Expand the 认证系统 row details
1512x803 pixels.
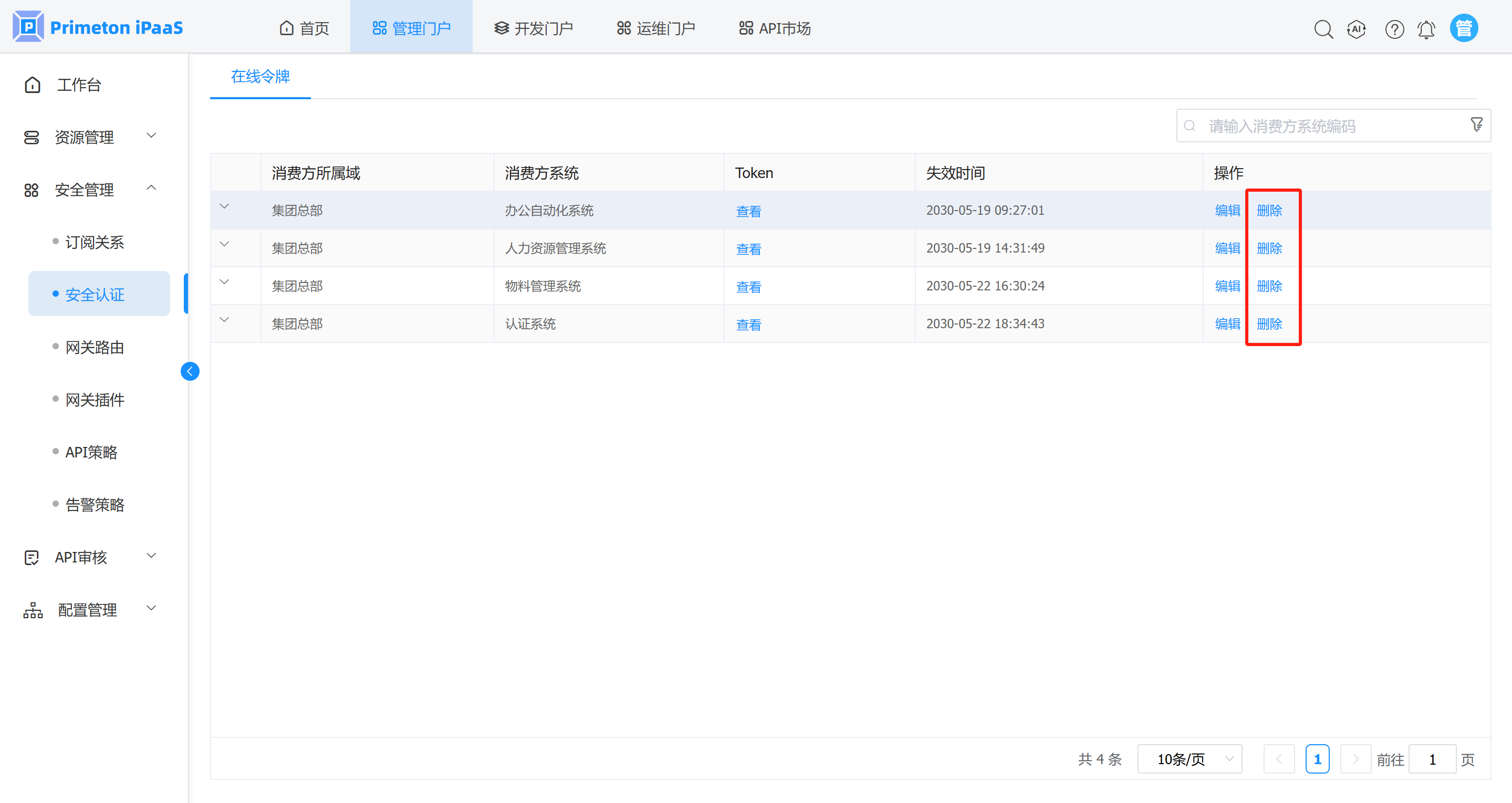coord(224,320)
